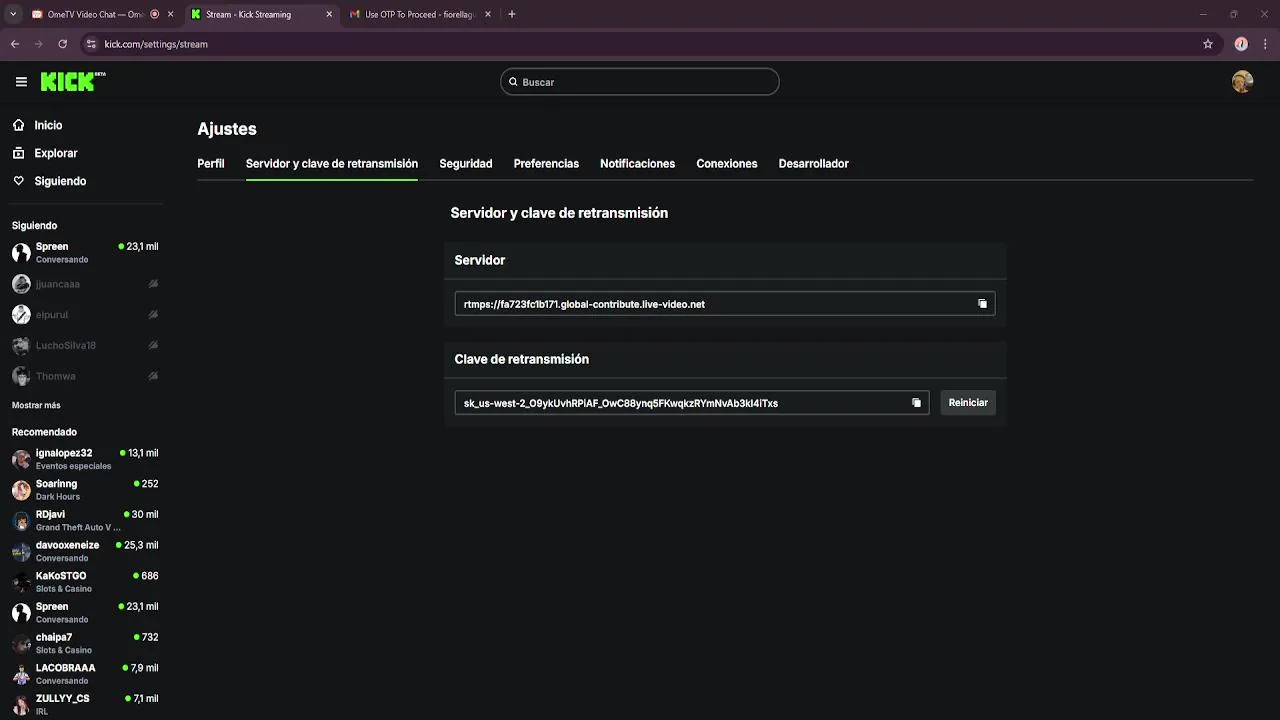Open the Preferencias settings tab
The image size is (1280, 720).
coord(546,163)
